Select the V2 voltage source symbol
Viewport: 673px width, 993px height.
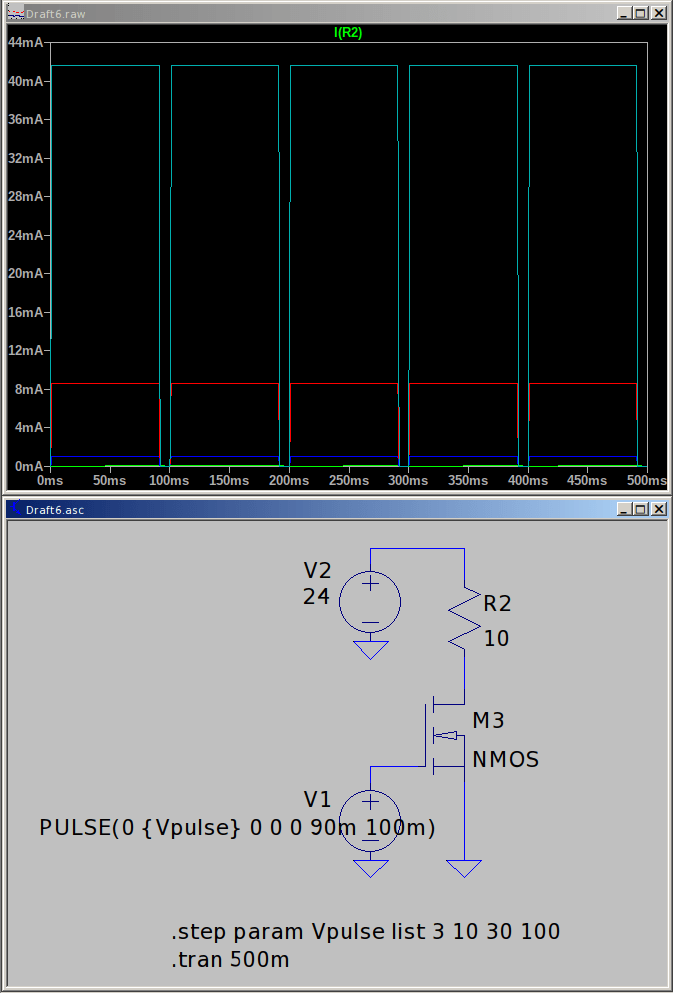click(x=370, y=601)
